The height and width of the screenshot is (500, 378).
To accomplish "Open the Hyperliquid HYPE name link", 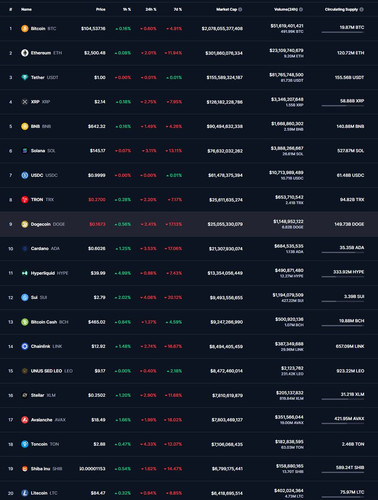I will click(x=49, y=273).
